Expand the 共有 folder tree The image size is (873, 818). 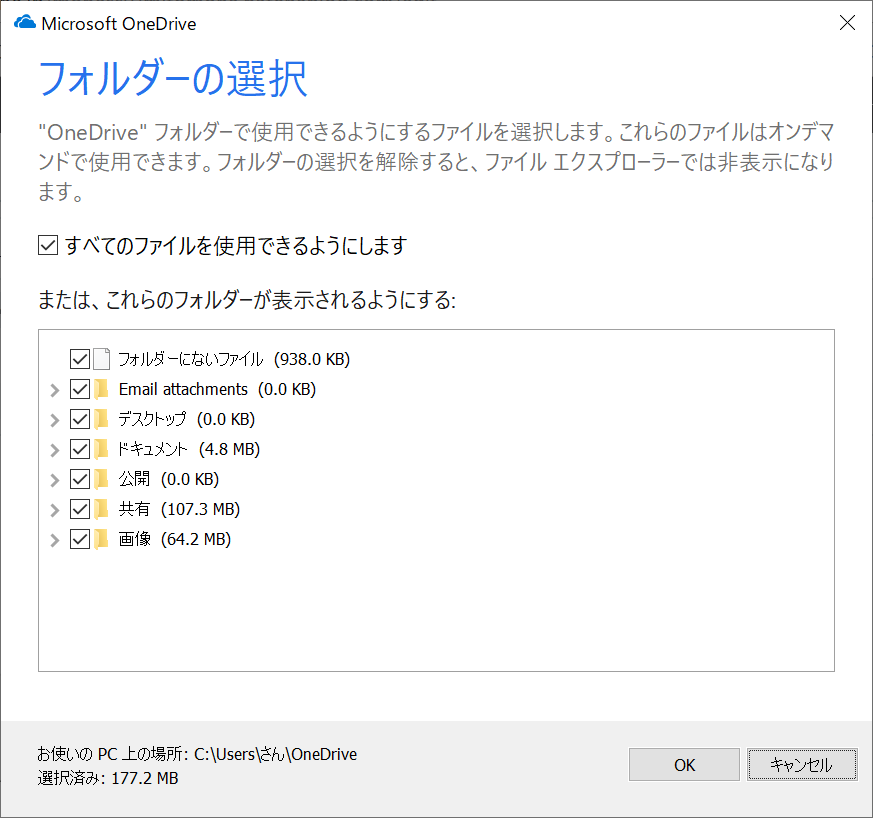click(55, 511)
